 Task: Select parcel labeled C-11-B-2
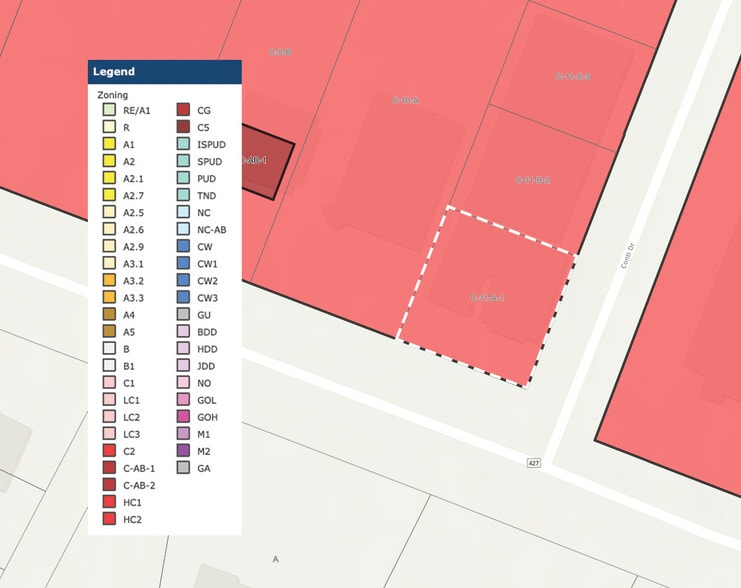point(533,180)
